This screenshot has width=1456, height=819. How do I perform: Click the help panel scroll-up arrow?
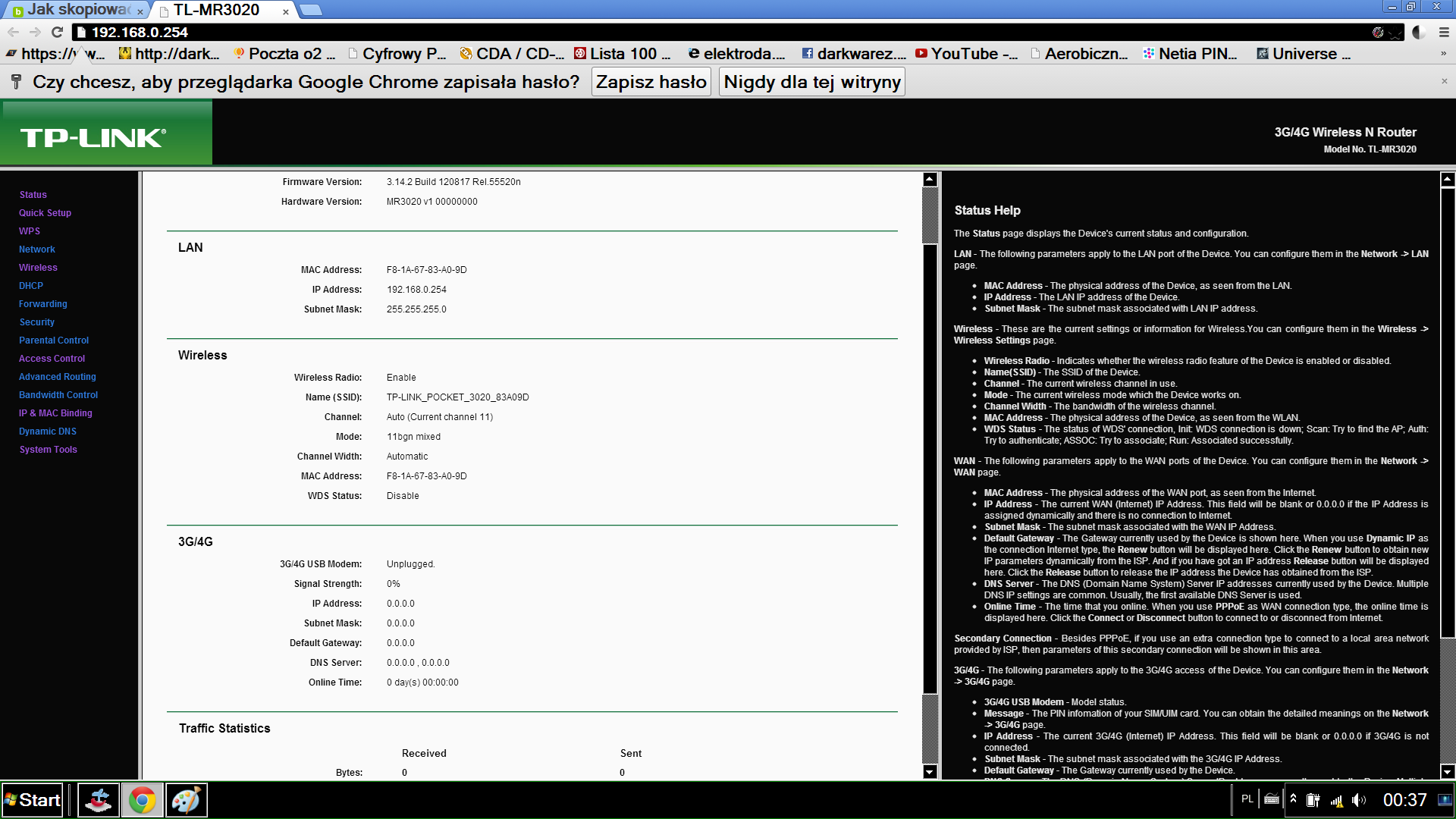tap(1447, 180)
